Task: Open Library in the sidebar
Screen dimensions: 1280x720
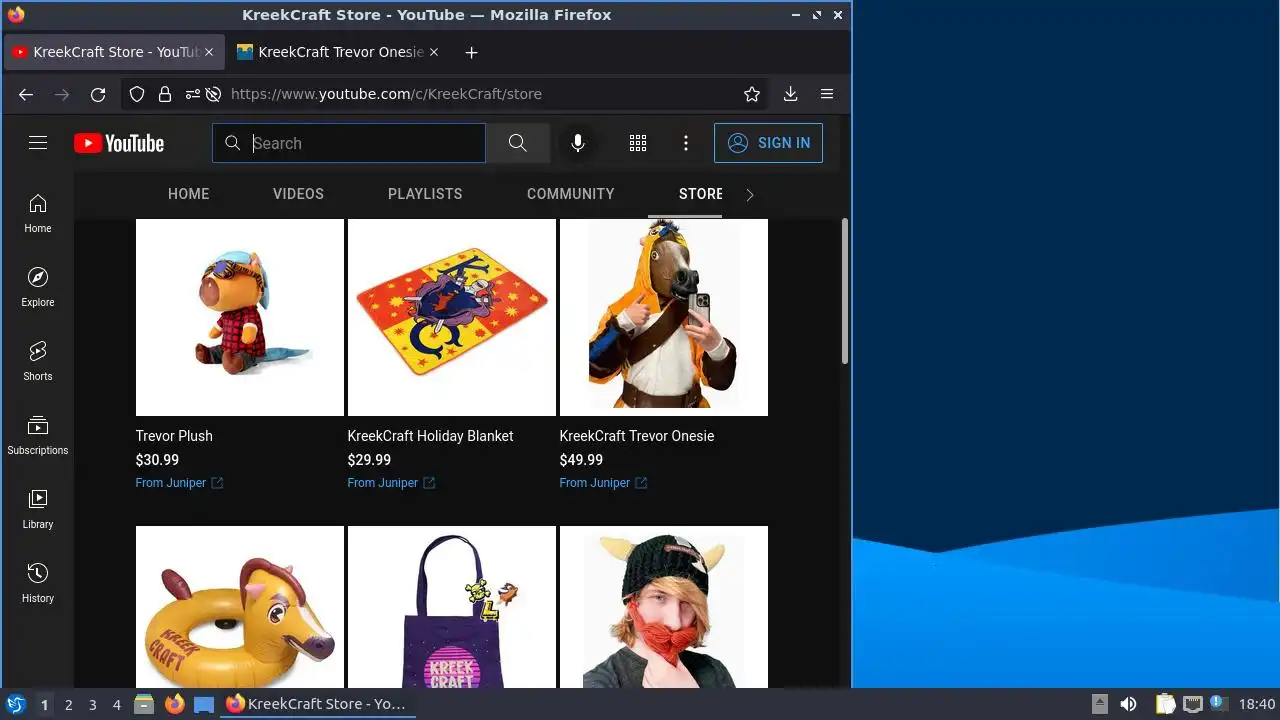Action: 38,510
